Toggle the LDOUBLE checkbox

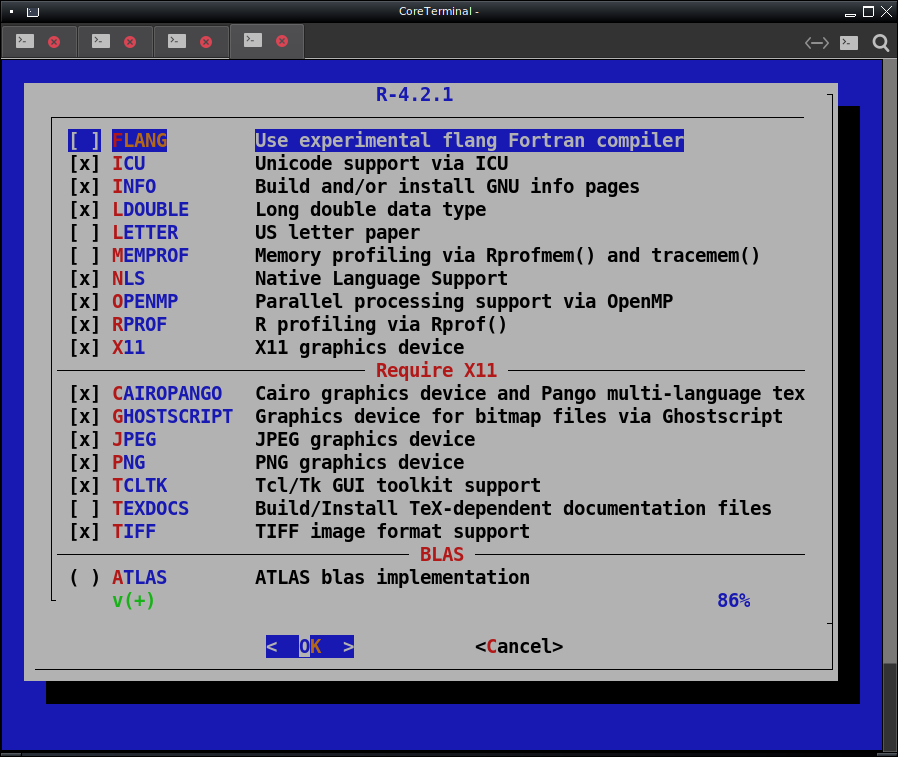[x=84, y=210]
